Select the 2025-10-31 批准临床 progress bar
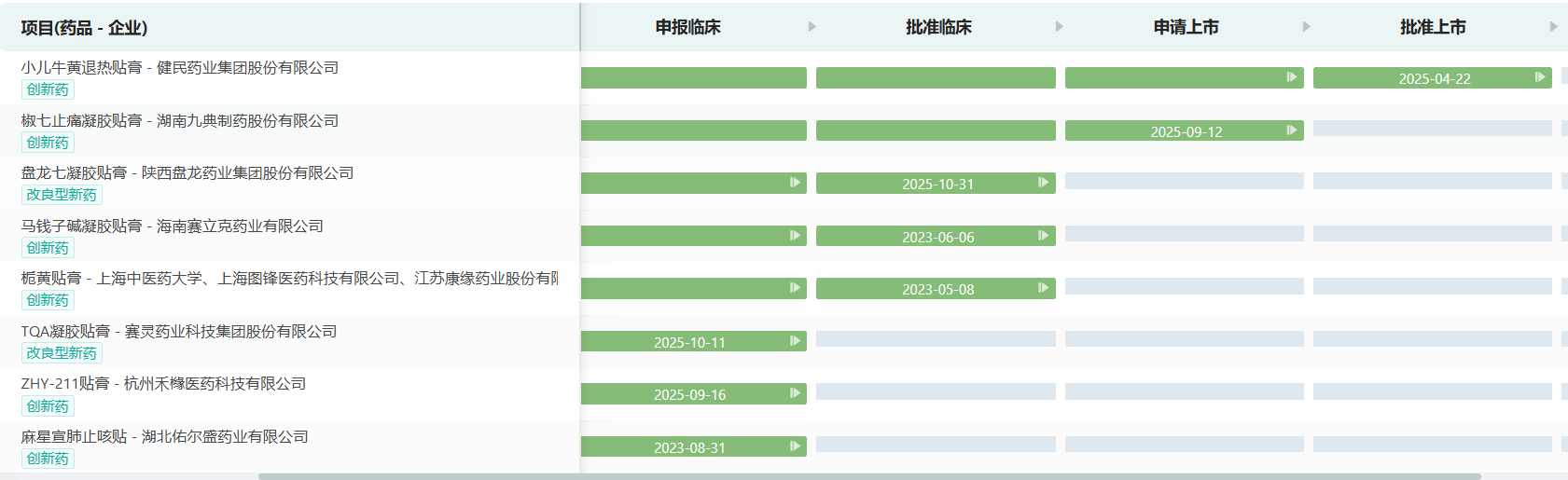The width and height of the screenshot is (1568, 480). coord(936,184)
